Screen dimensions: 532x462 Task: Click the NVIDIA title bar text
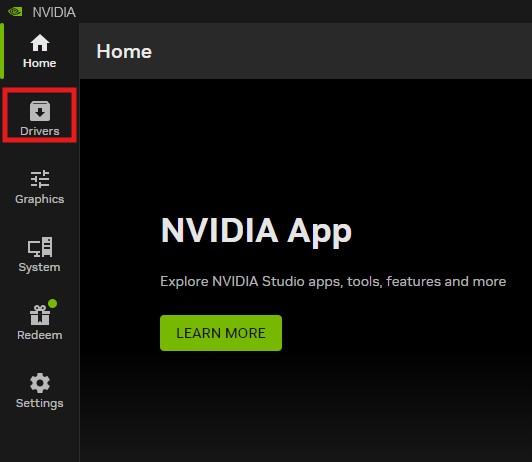coord(54,12)
